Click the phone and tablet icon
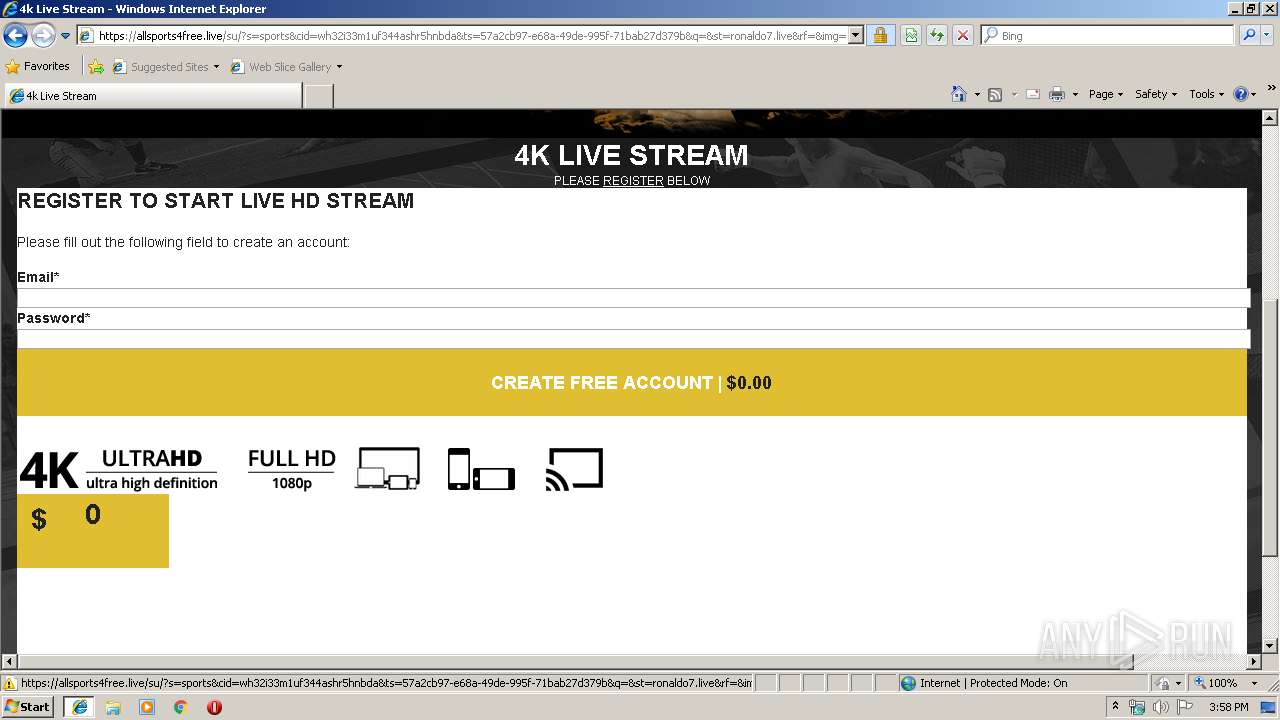 [481, 469]
